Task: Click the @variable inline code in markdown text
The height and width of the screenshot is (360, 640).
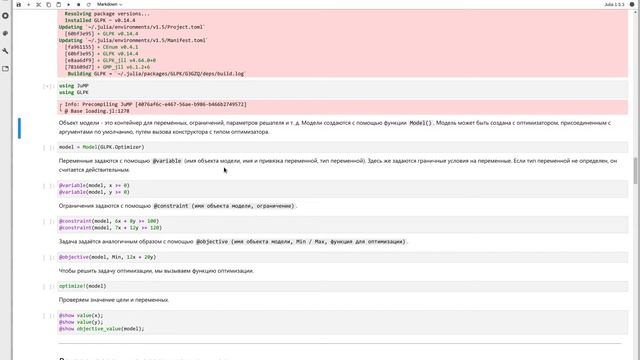Action: point(167,161)
